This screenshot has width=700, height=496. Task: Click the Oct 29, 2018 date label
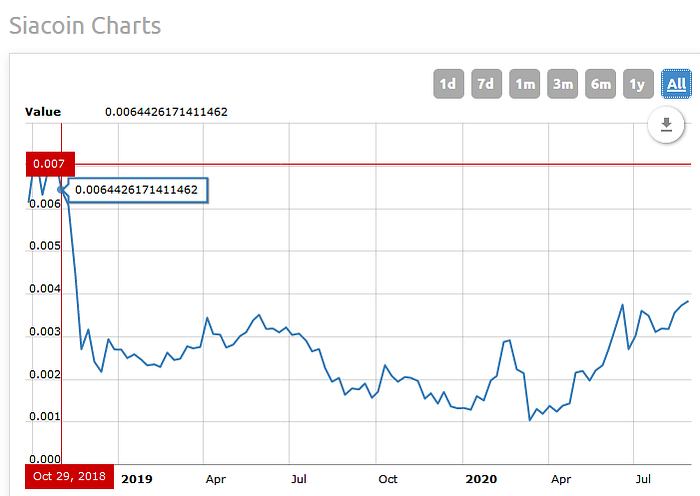point(69,476)
